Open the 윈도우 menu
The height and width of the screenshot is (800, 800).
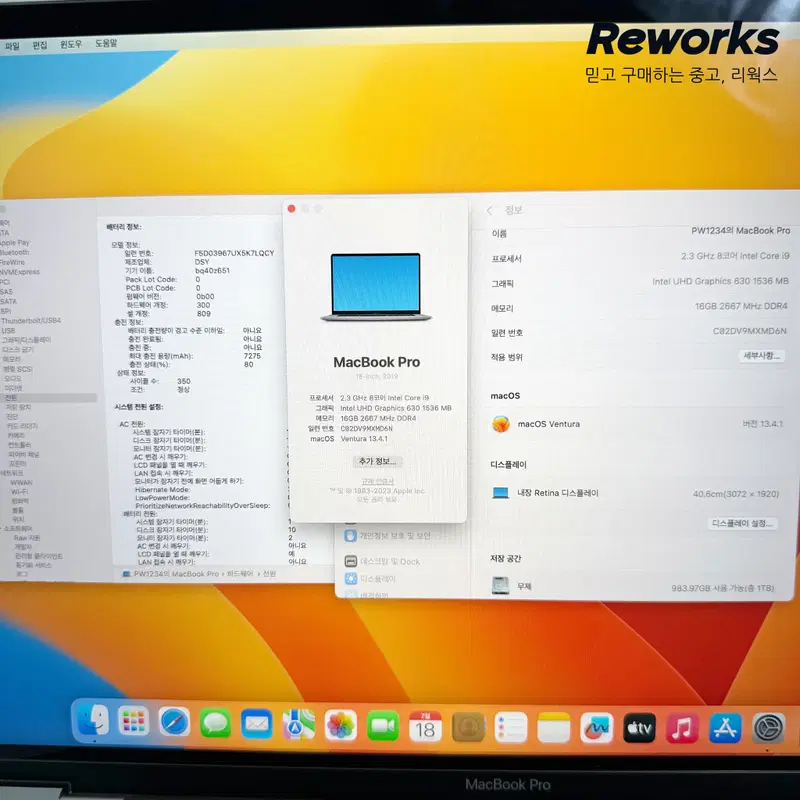point(71,44)
